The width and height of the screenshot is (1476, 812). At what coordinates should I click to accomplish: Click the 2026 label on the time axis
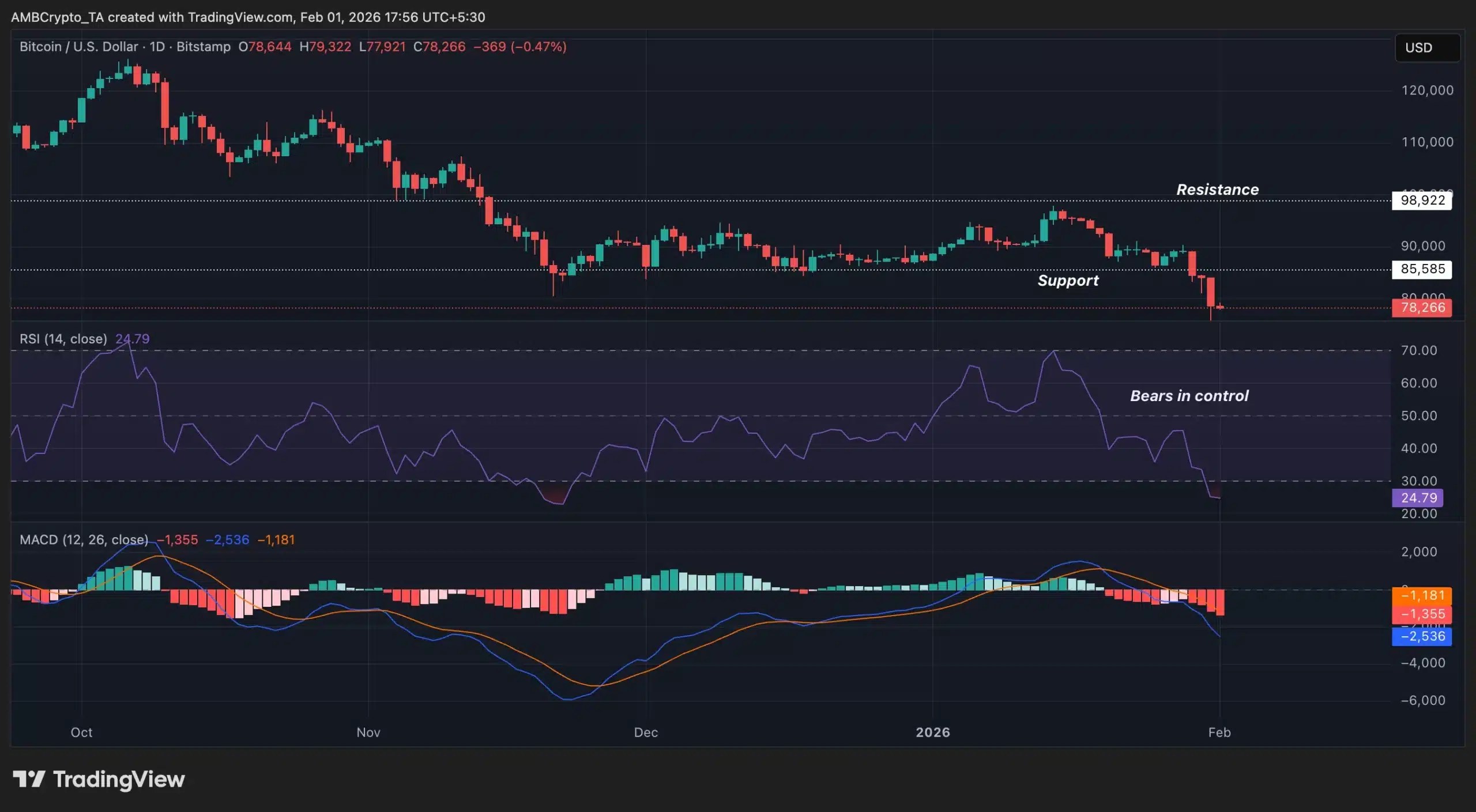point(933,732)
